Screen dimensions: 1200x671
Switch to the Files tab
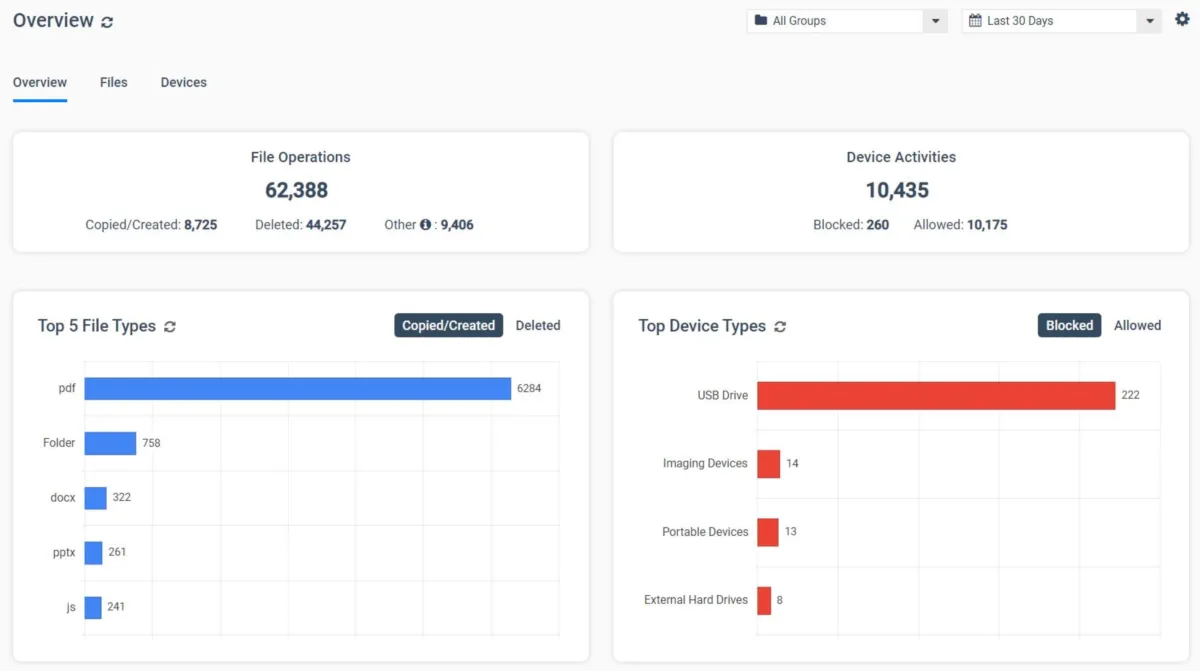[x=114, y=82]
